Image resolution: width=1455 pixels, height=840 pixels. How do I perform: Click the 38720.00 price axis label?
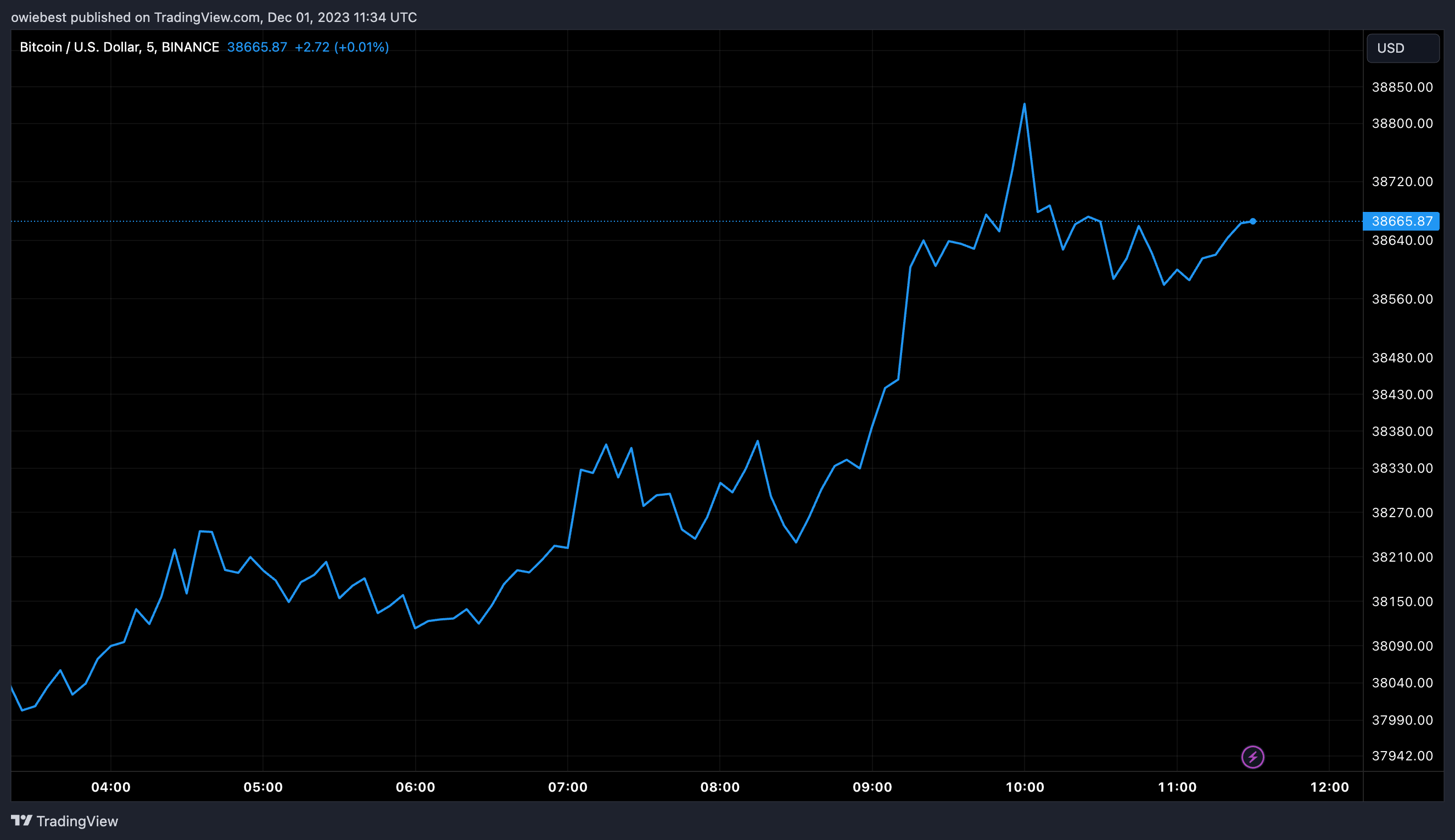click(x=1402, y=182)
